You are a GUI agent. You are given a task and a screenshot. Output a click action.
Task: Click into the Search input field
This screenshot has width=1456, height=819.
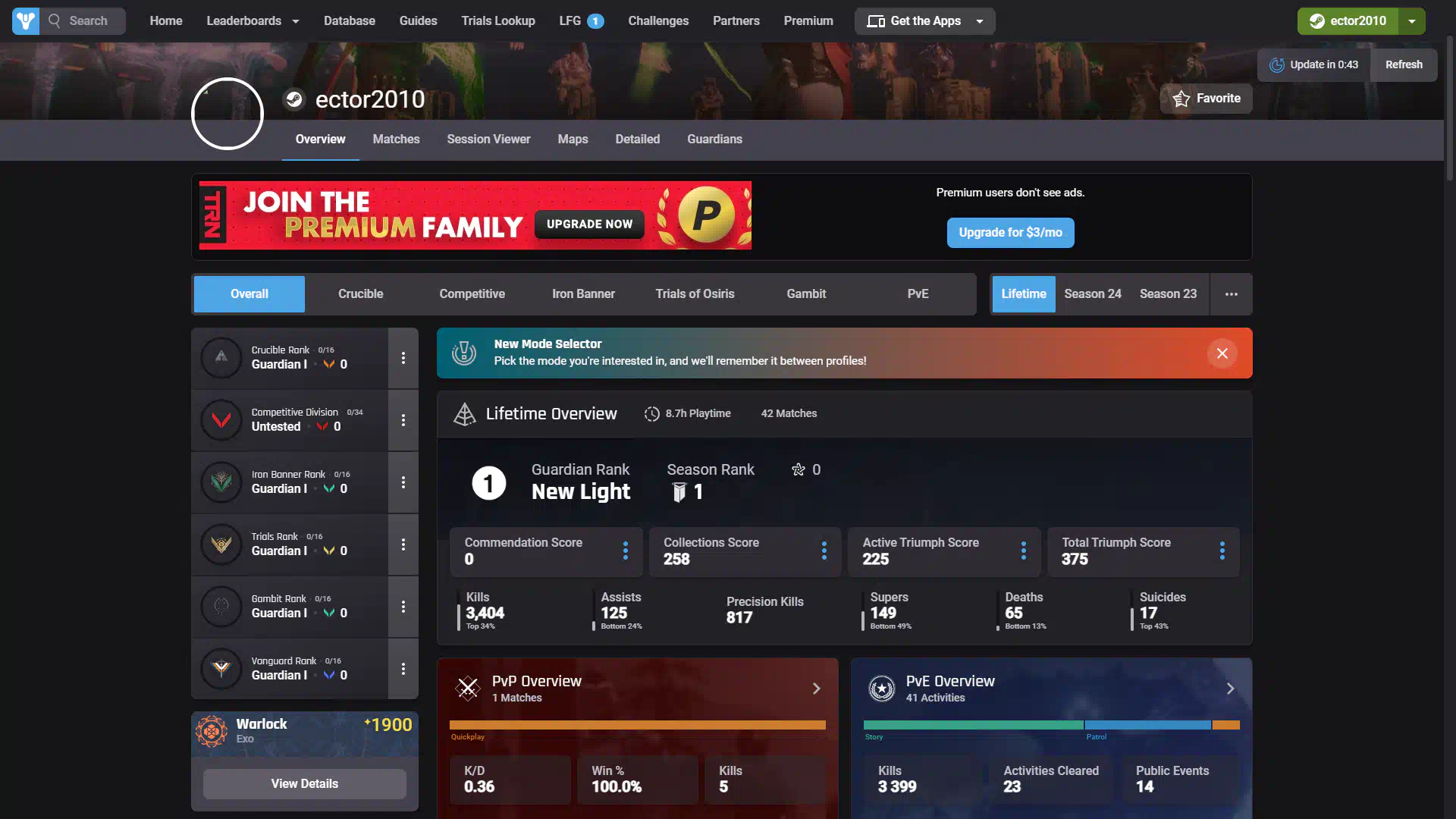coord(83,21)
